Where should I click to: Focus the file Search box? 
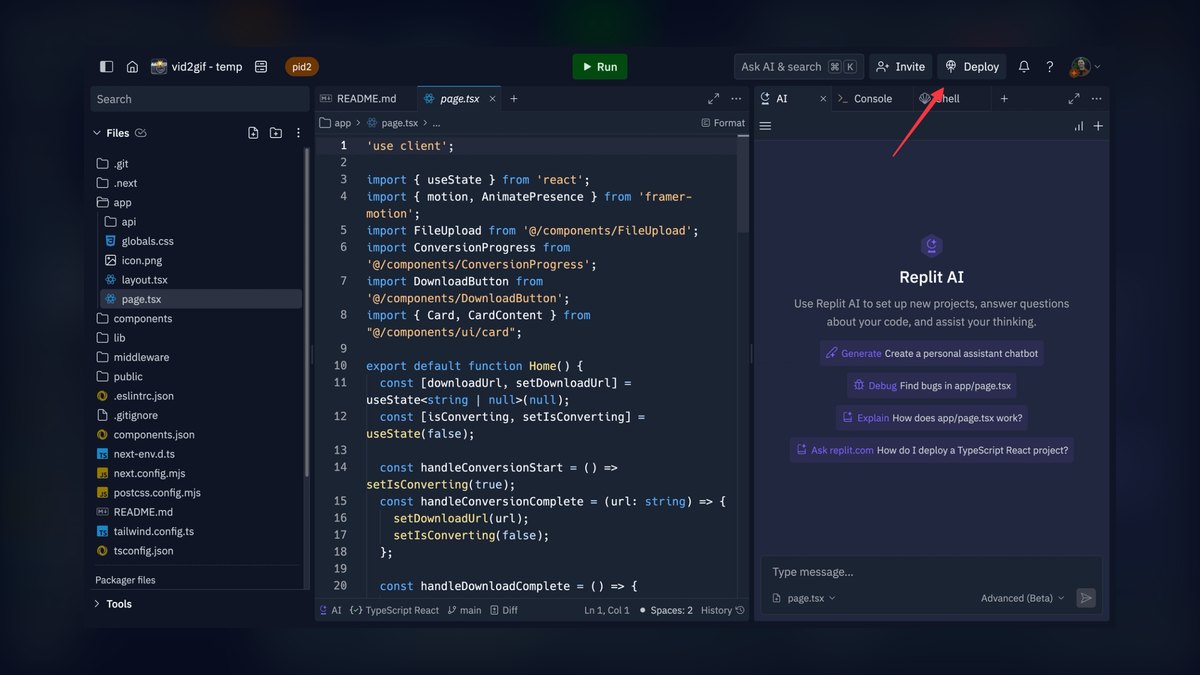[x=199, y=99]
